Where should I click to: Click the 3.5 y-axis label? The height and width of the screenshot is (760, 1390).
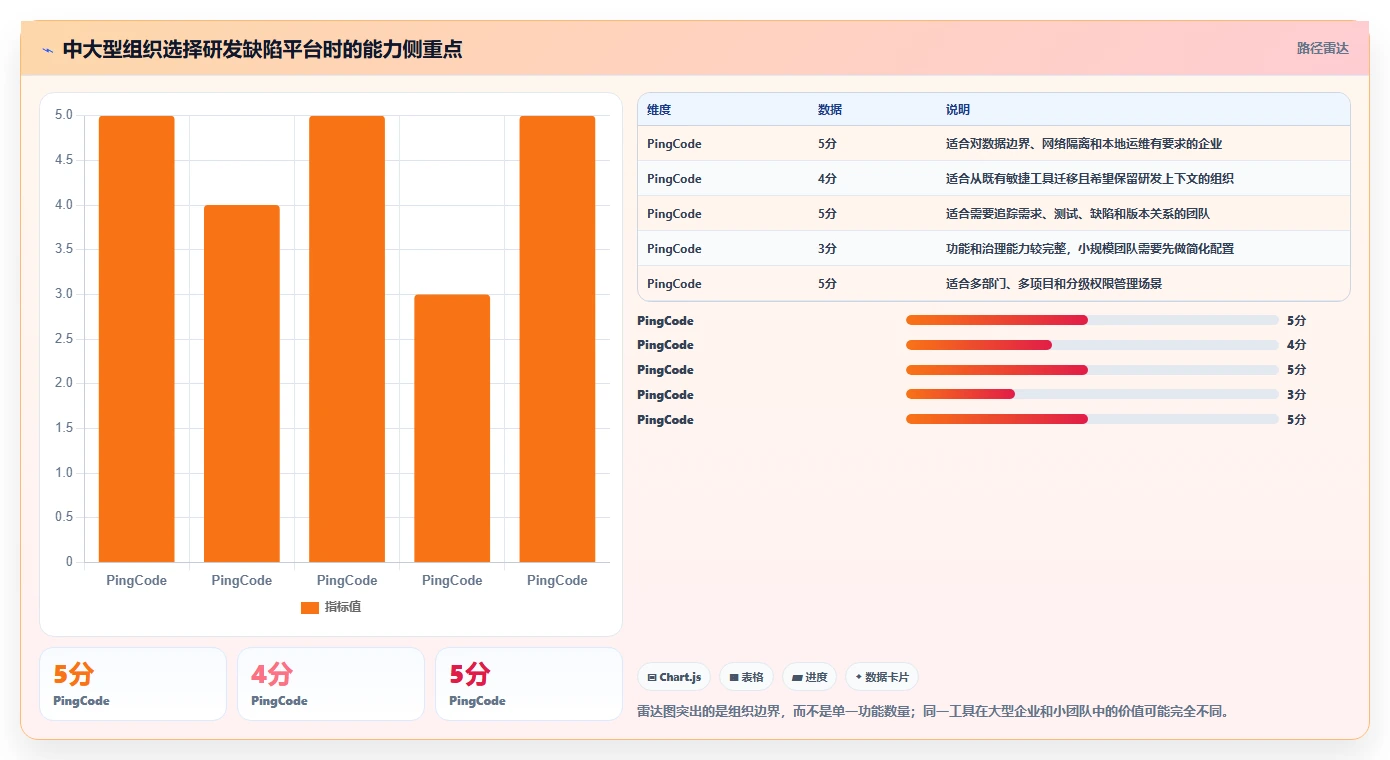pyautogui.click(x=63, y=249)
